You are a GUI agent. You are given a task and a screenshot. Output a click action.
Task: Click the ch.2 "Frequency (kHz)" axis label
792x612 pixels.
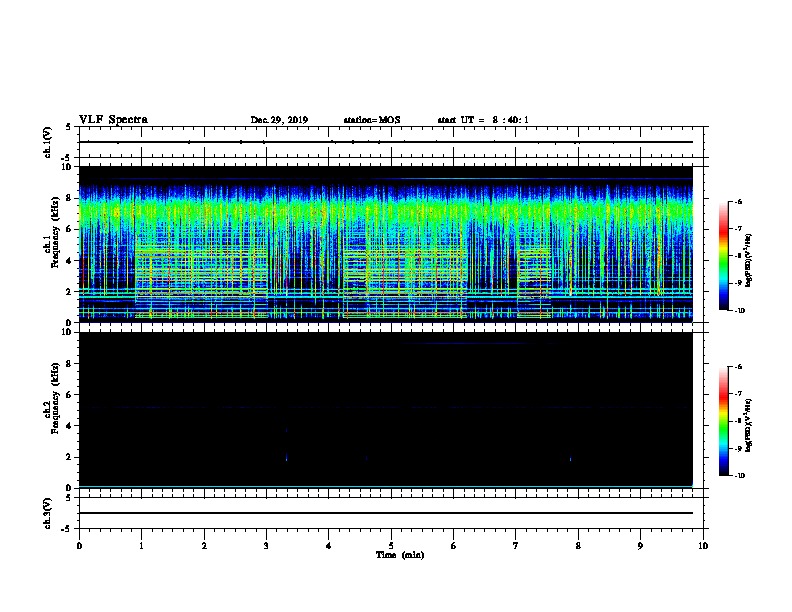55,398
